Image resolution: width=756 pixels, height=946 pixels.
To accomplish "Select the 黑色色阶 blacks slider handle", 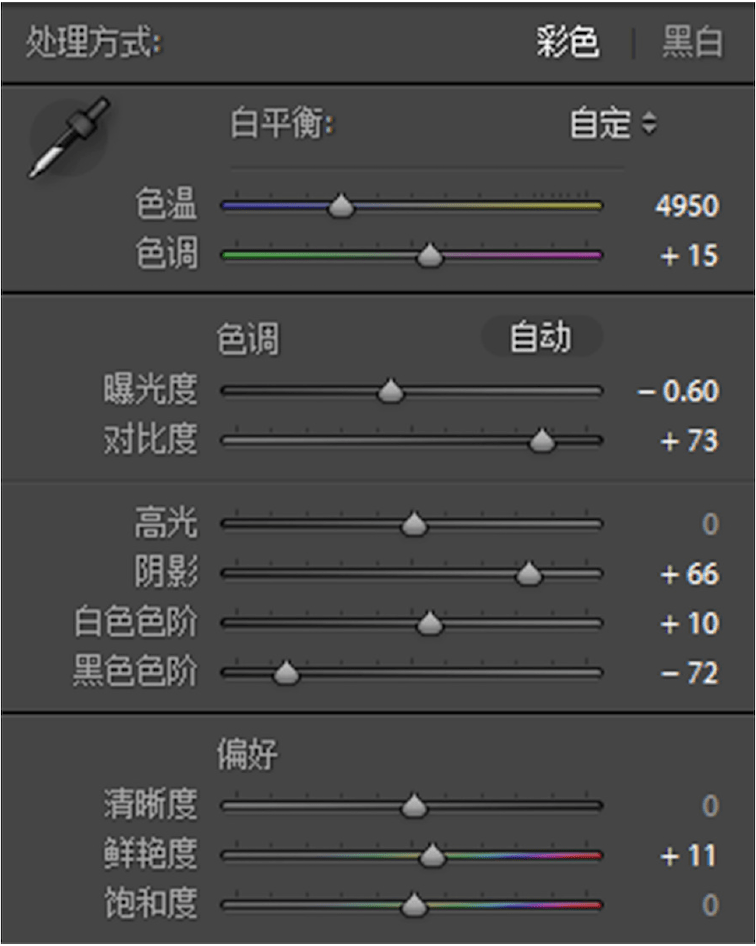I will coord(286,672).
